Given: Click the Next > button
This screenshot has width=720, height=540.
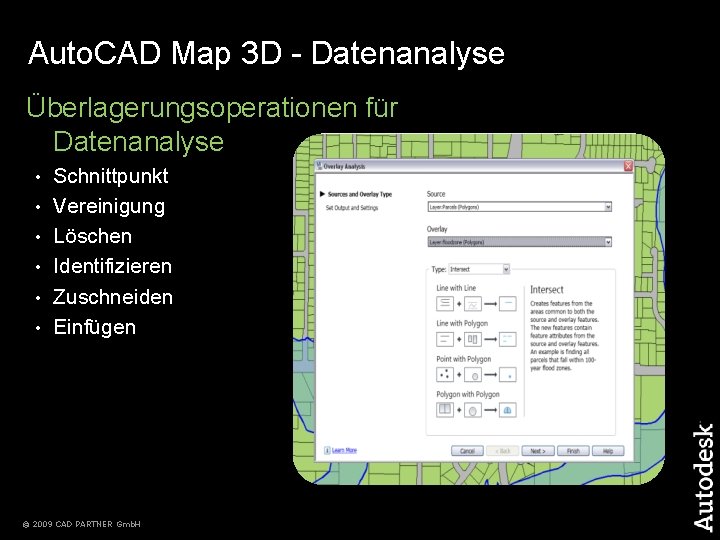Looking at the screenshot, I should [538, 451].
